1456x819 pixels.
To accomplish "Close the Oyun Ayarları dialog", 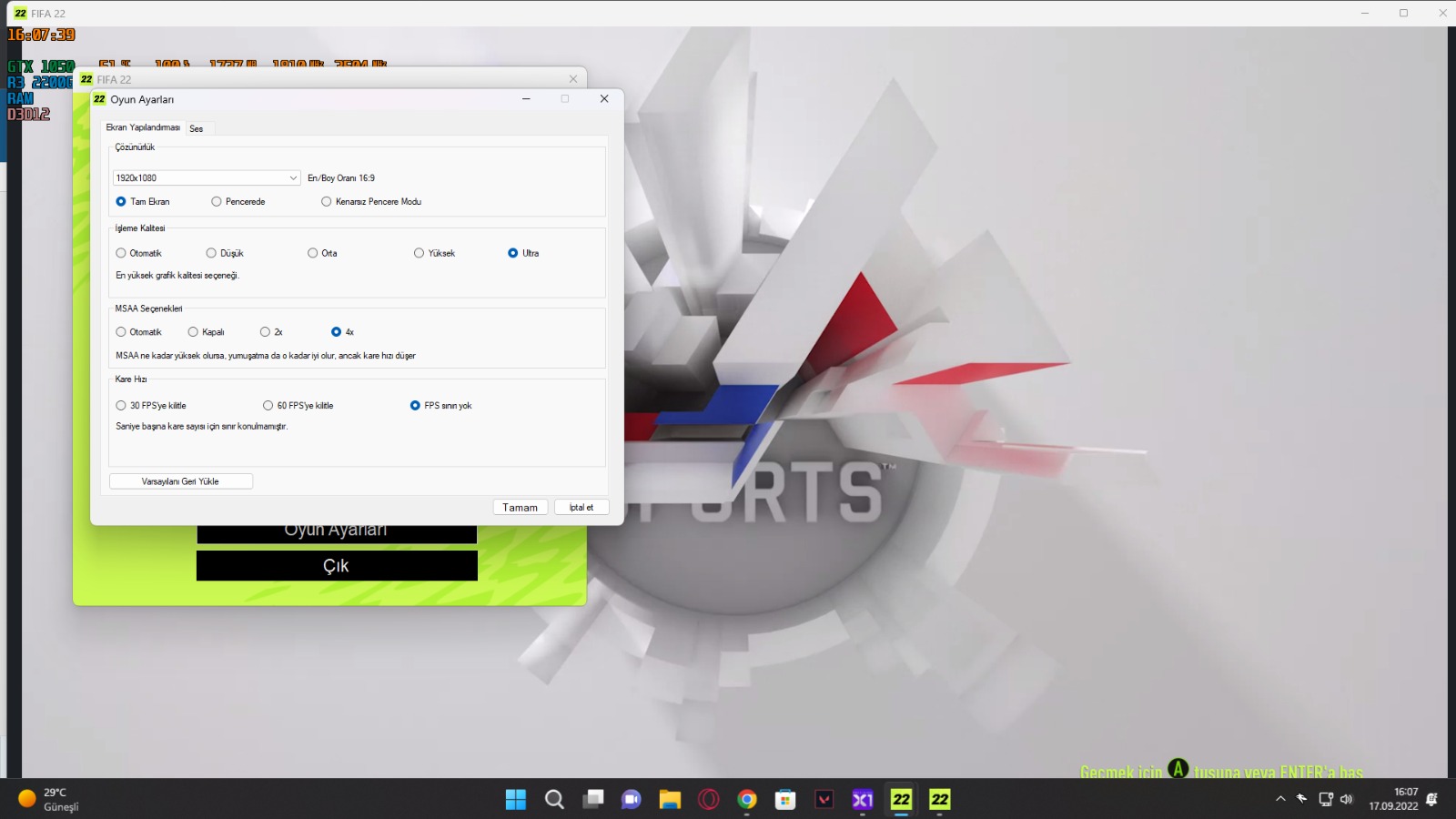I will (x=604, y=99).
